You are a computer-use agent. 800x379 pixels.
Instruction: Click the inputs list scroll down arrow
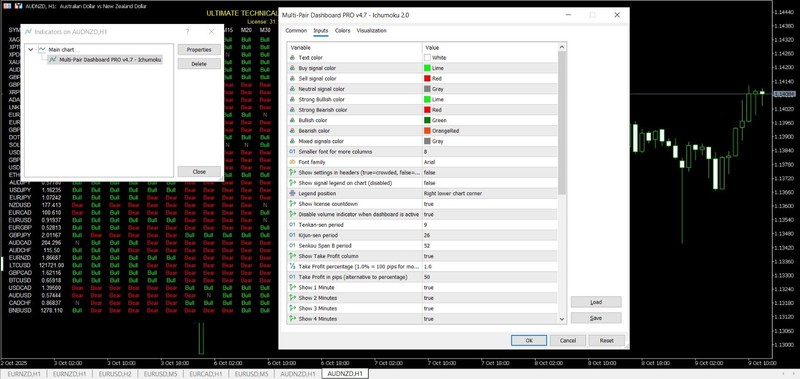click(x=562, y=319)
